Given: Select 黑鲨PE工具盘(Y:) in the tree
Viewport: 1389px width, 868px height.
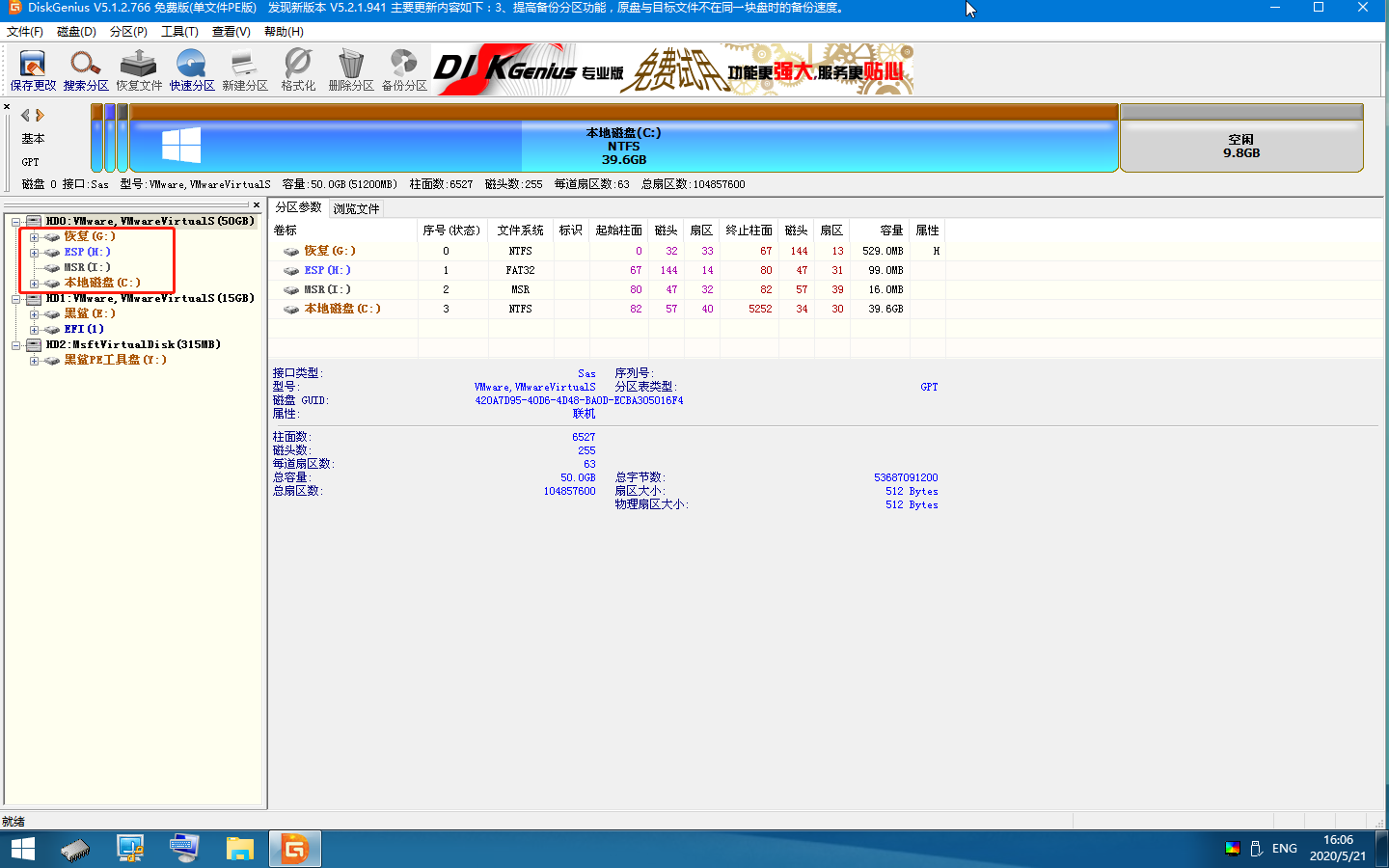Looking at the screenshot, I should [115, 360].
